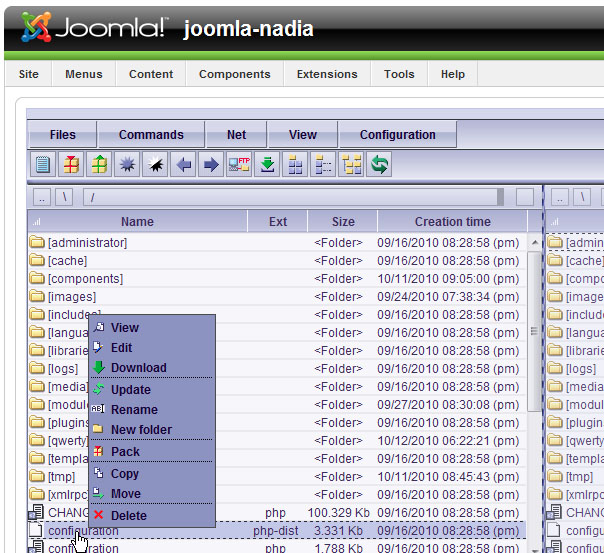Choose Delete from the context menu

click(x=128, y=516)
